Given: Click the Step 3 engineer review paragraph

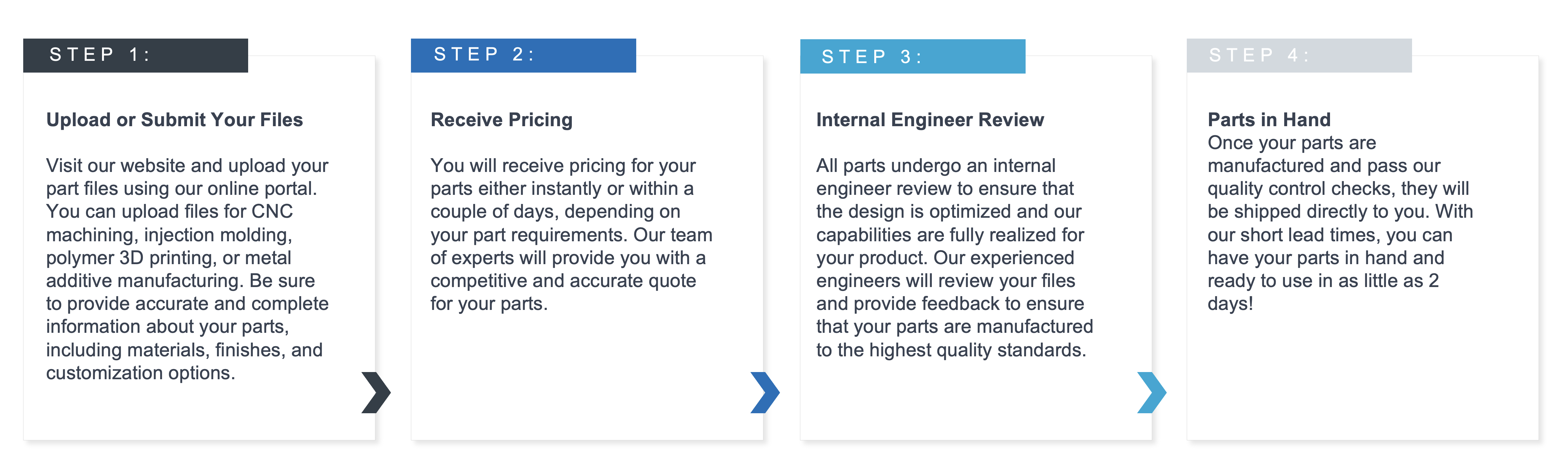Looking at the screenshot, I should pos(954,258).
